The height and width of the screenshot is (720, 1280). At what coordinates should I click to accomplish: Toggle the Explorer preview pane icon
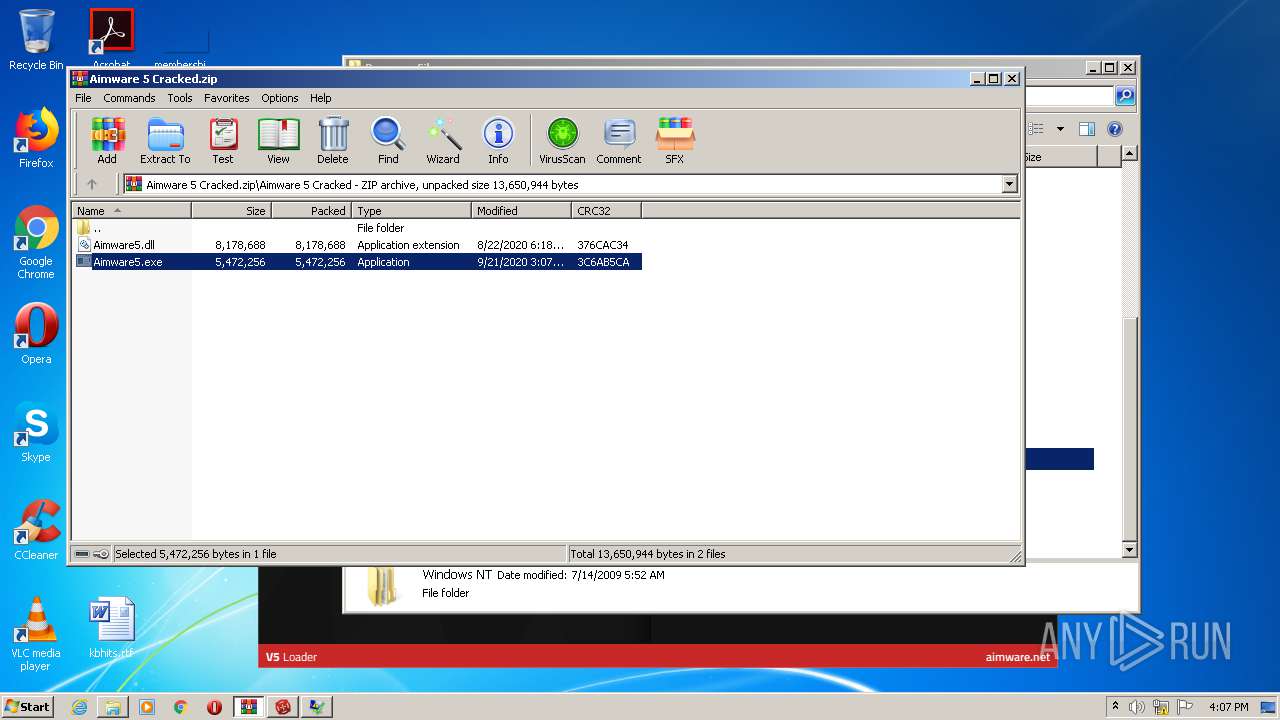[x=1087, y=129]
